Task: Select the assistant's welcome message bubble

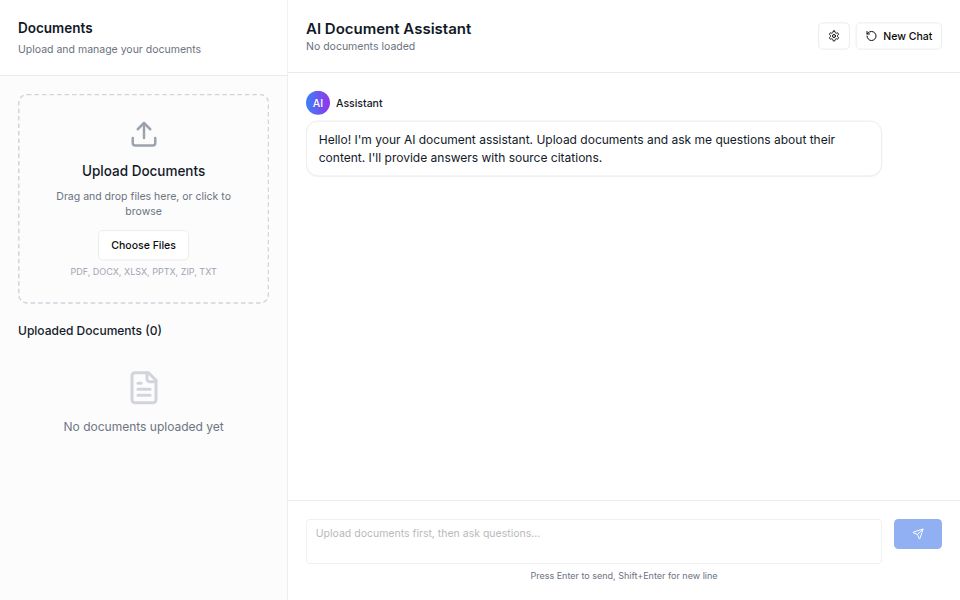Action: (x=593, y=148)
